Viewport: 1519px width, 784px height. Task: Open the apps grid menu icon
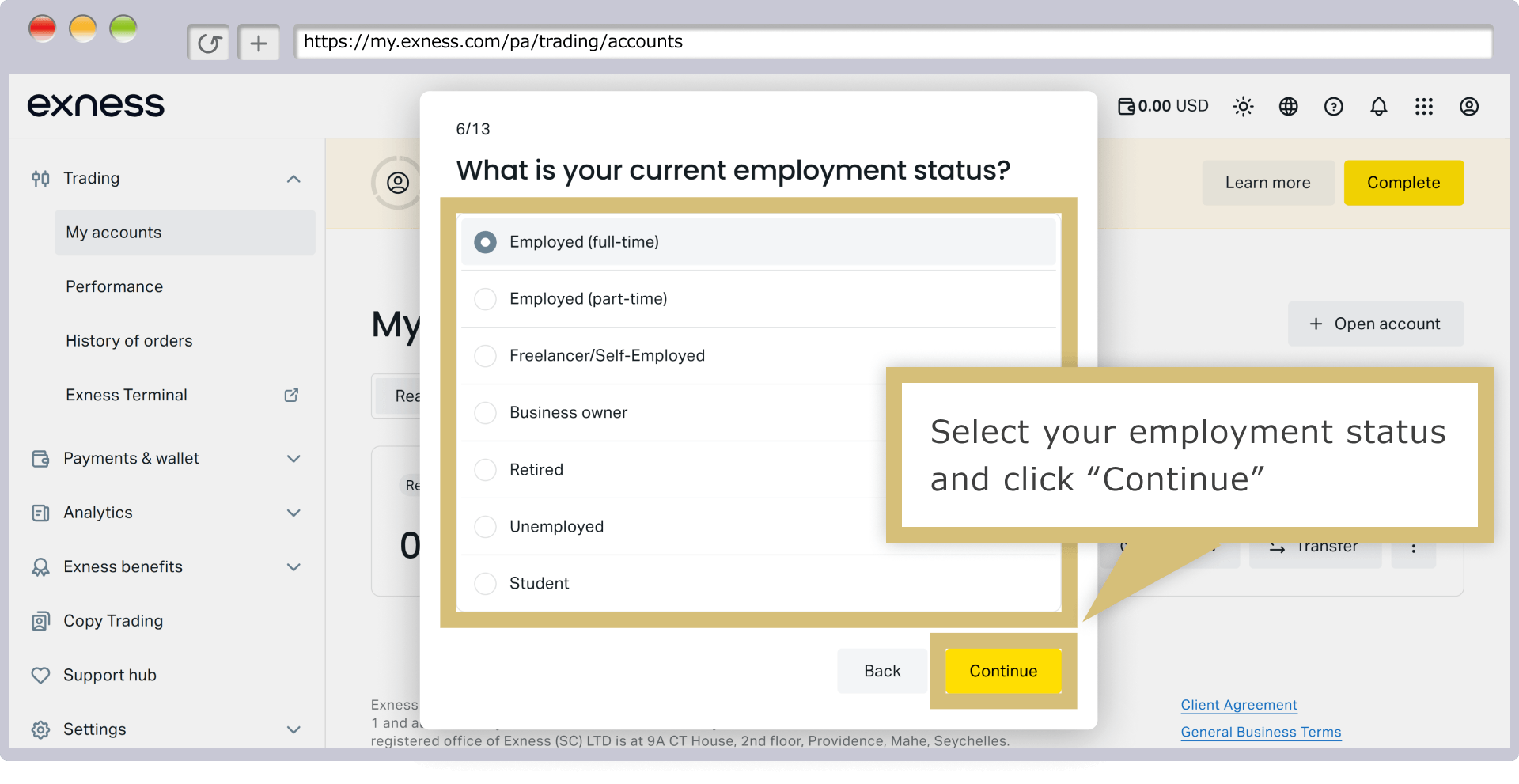(x=1423, y=106)
